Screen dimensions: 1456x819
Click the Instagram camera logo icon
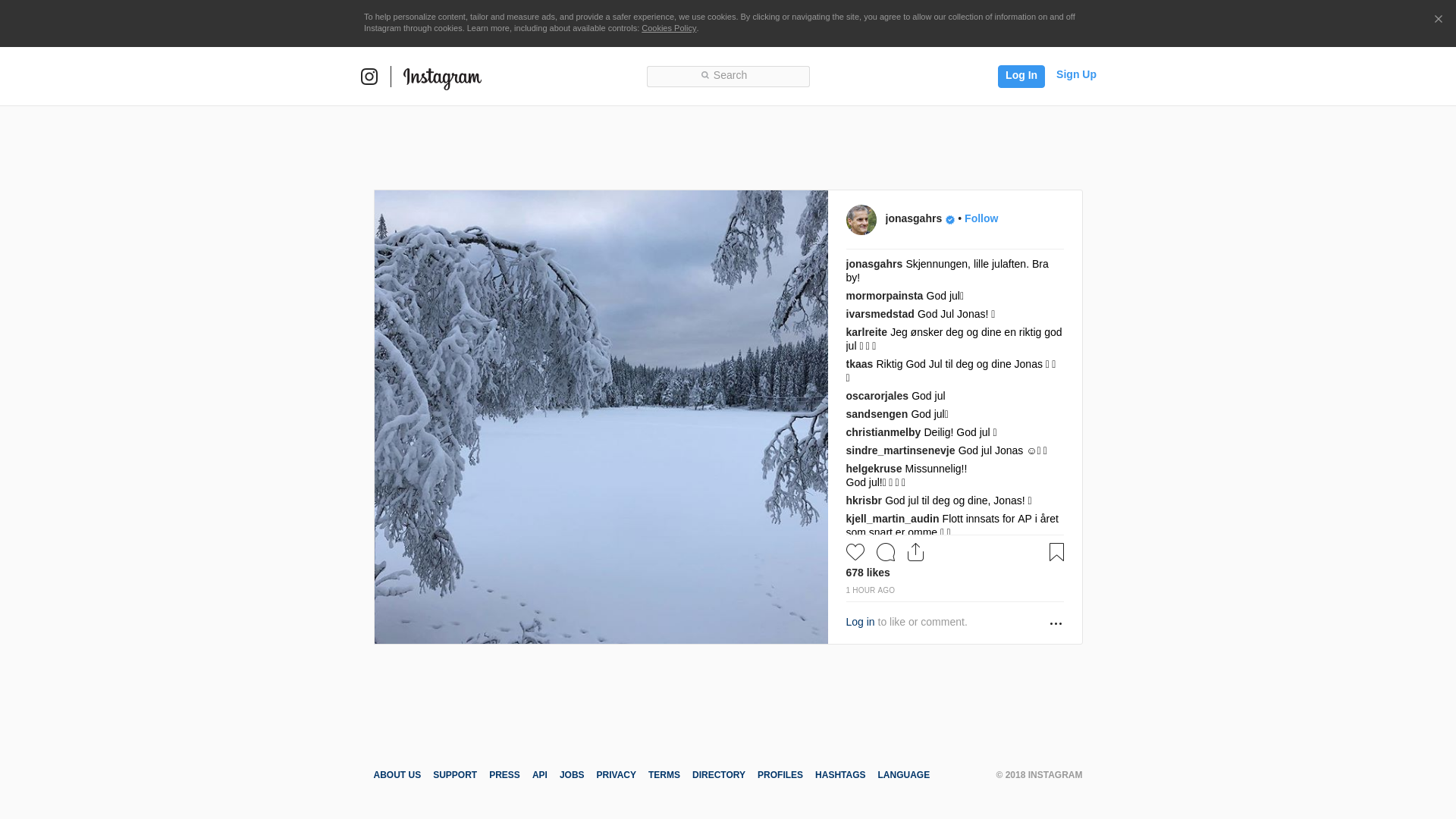pyautogui.click(x=369, y=77)
